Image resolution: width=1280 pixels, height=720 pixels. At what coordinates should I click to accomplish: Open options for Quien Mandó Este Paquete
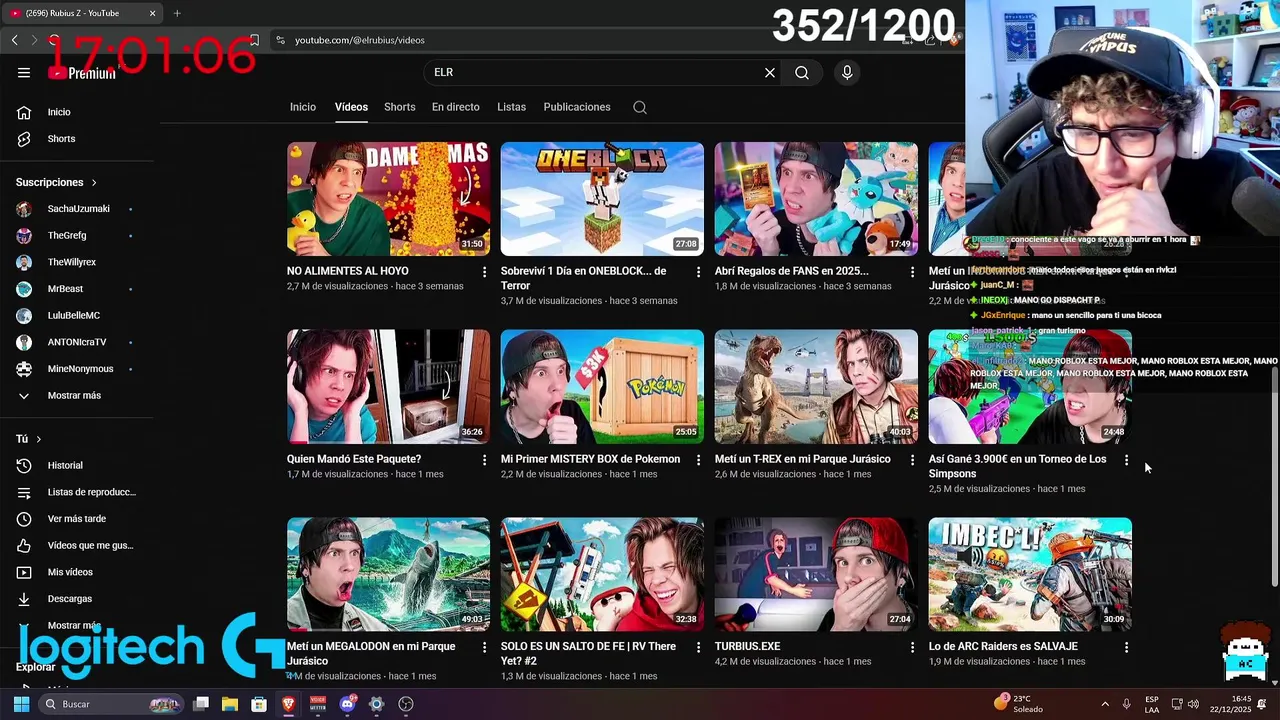pyautogui.click(x=485, y=460)
